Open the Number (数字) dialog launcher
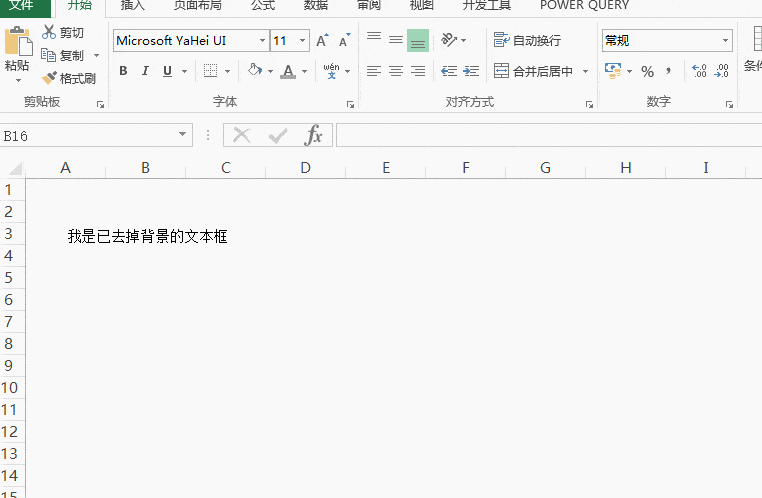This screenshot has width=762, height=498. [x=729, y=104]
